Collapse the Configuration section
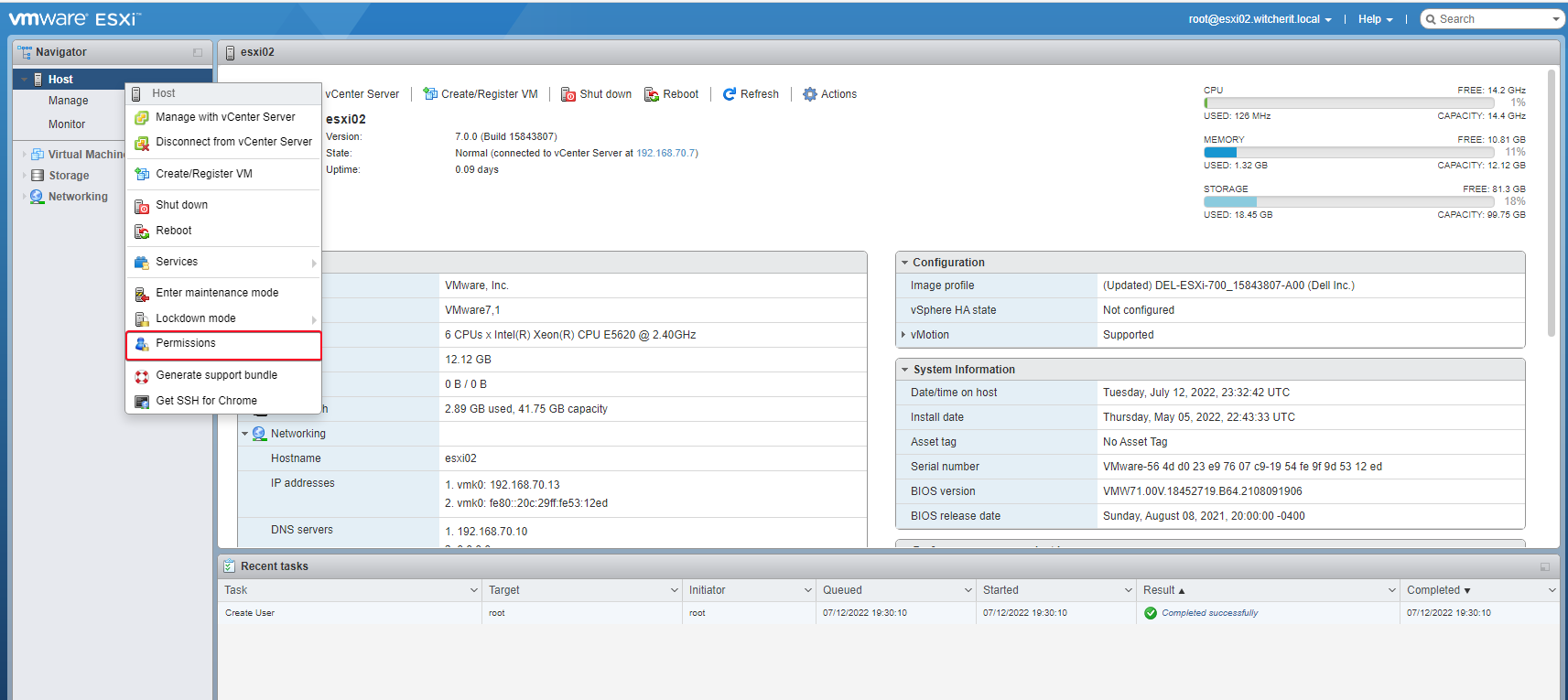This screenshot has width=1568, height=700. coord(905,263)
